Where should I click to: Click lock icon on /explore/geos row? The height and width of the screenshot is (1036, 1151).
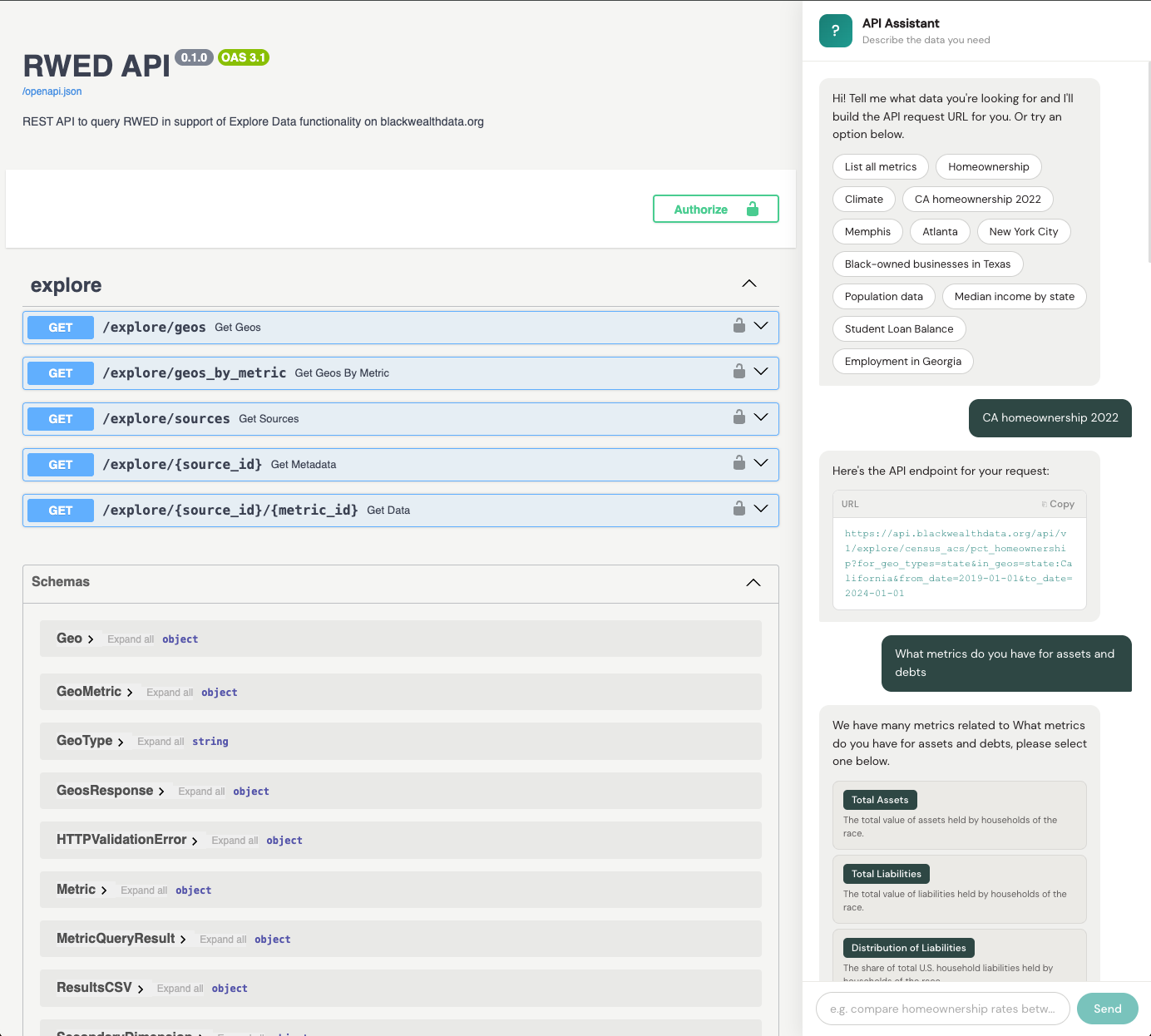coord(739,325)
